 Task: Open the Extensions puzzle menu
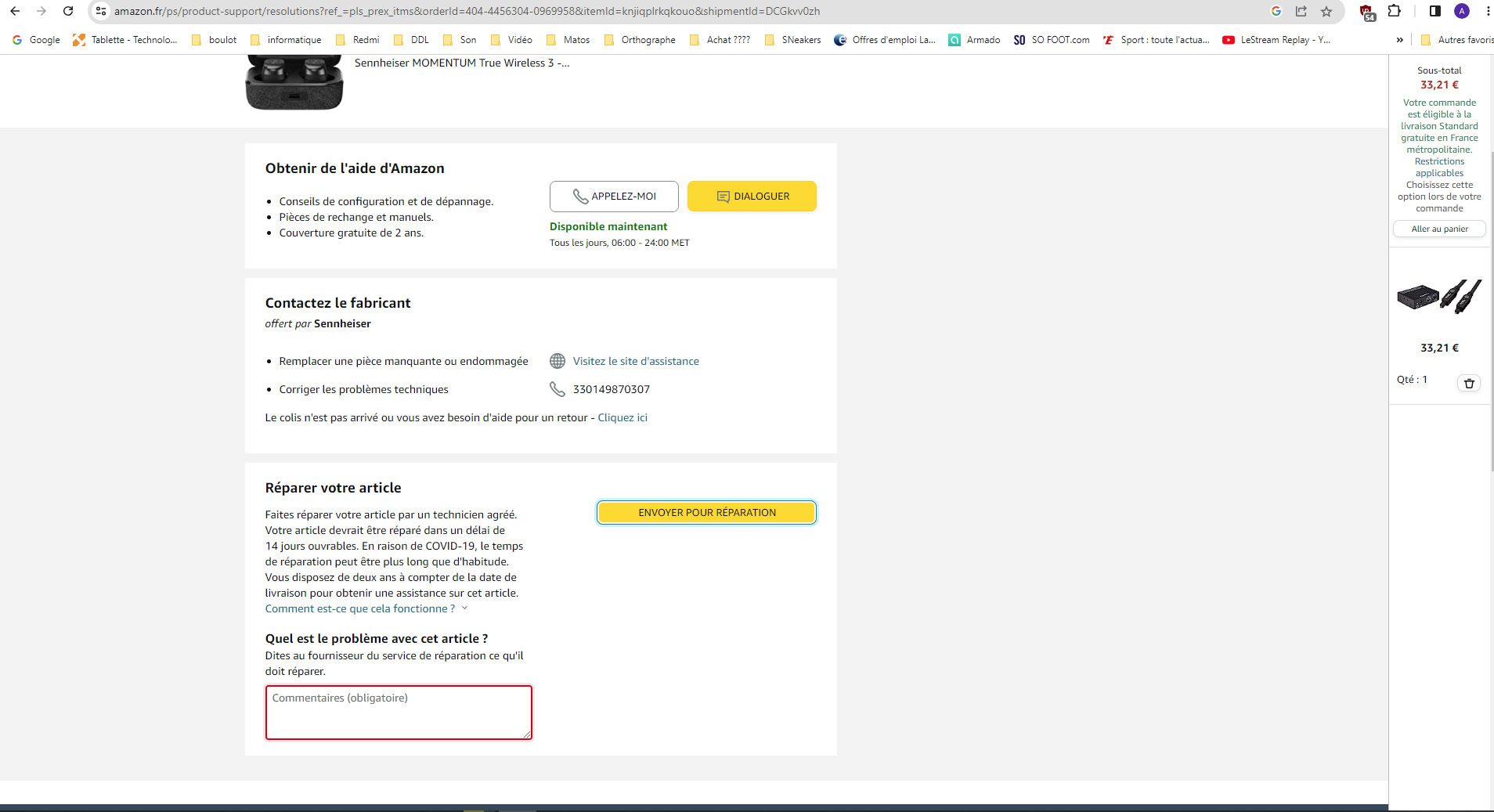click(x=1395, y=11)
